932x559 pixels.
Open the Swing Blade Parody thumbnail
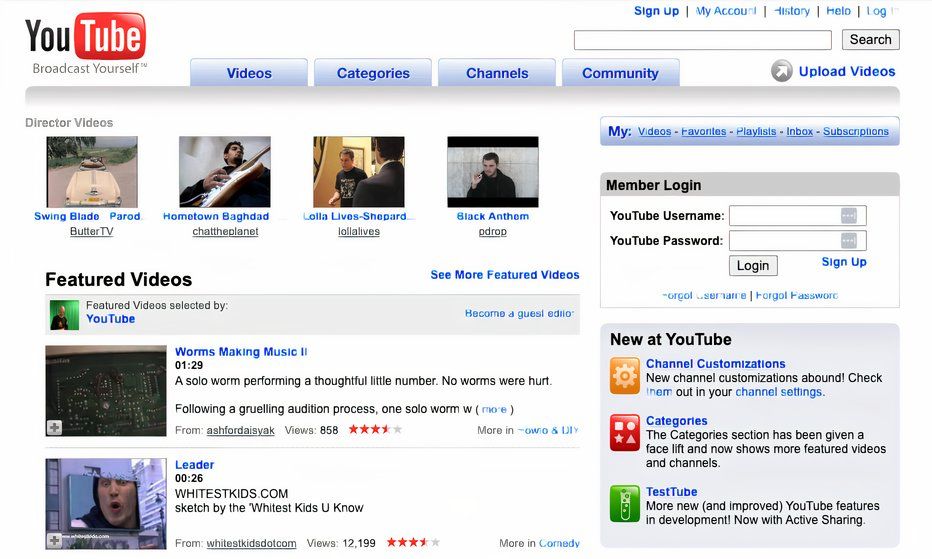[x=92, y=172]
